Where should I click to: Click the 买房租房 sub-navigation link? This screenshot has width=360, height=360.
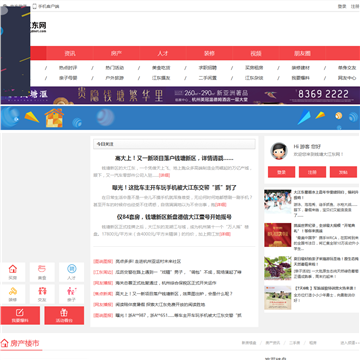(x=254, y=68)
